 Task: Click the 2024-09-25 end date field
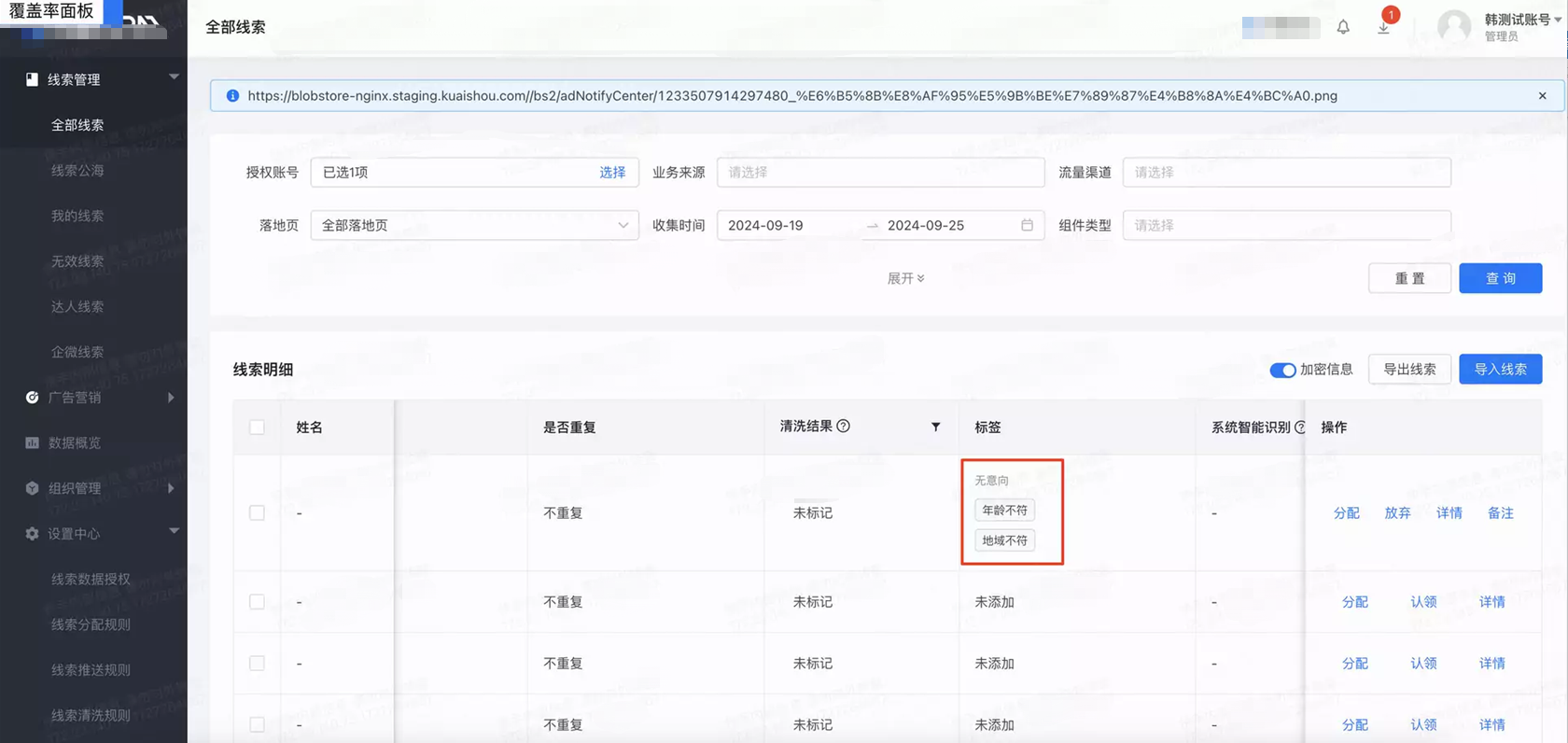(x=925, y=225)
